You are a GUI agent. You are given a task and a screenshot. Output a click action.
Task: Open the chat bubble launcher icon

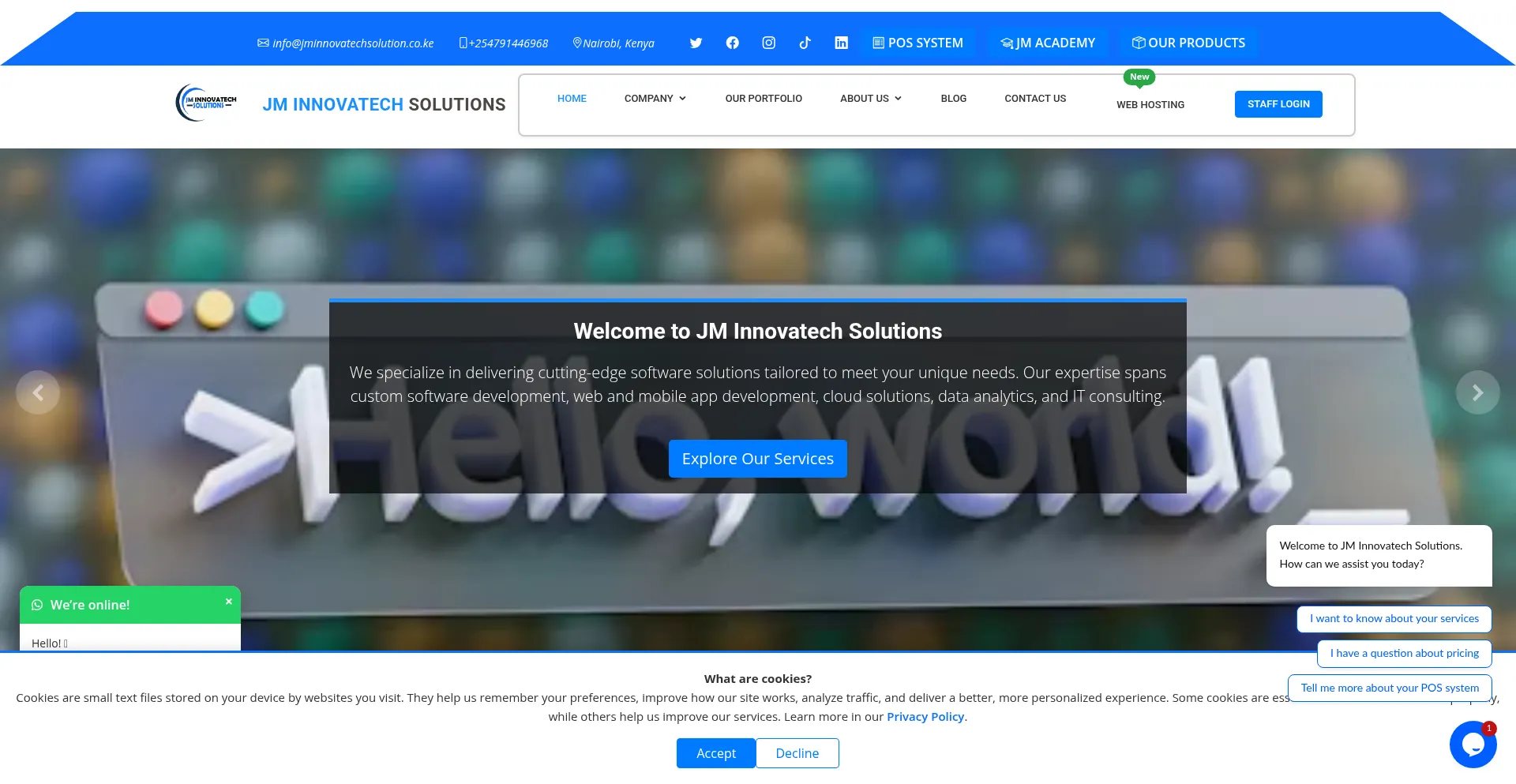click(x=1473, y=744)
